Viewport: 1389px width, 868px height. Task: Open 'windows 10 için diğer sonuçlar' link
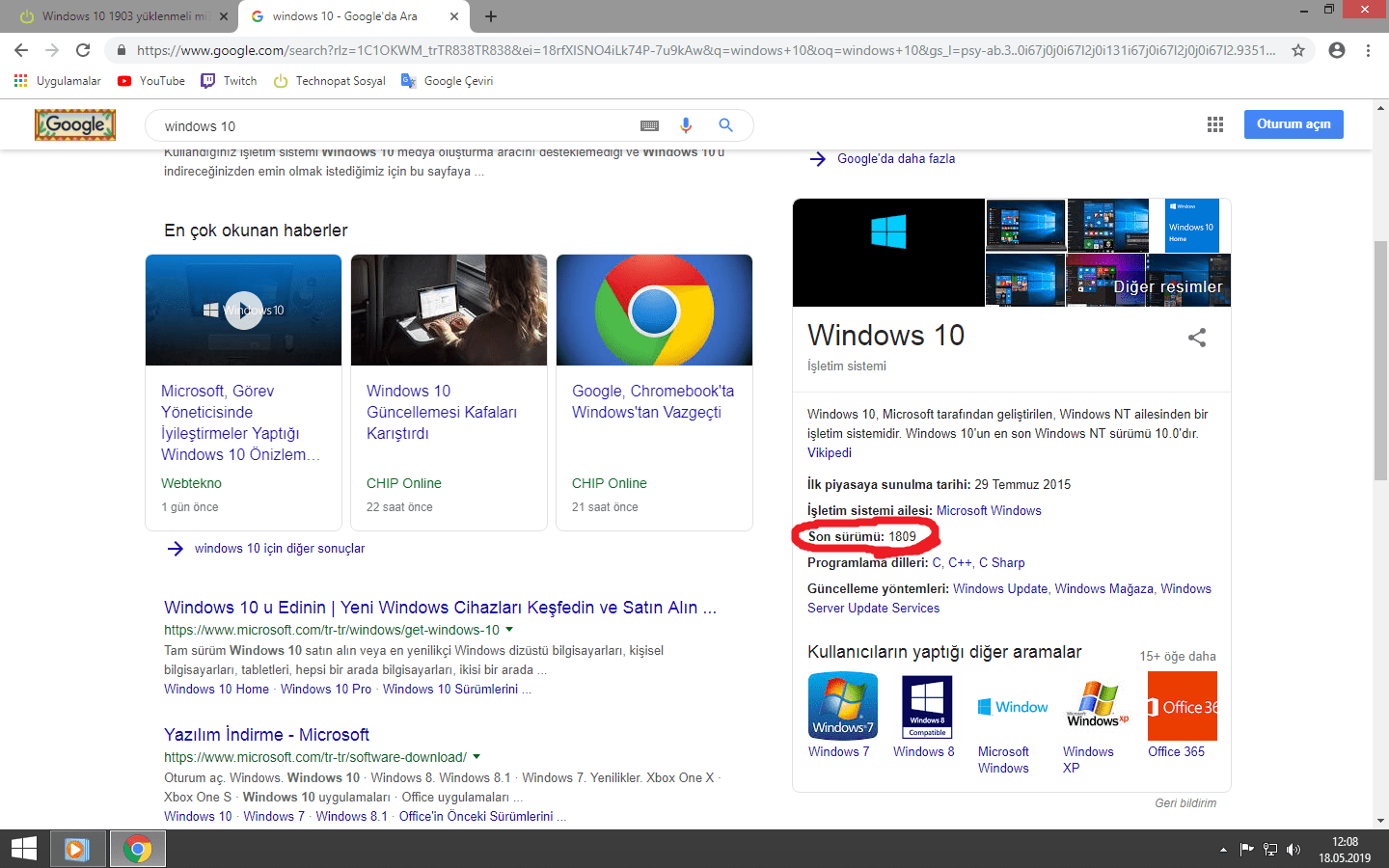coord(280,549)
